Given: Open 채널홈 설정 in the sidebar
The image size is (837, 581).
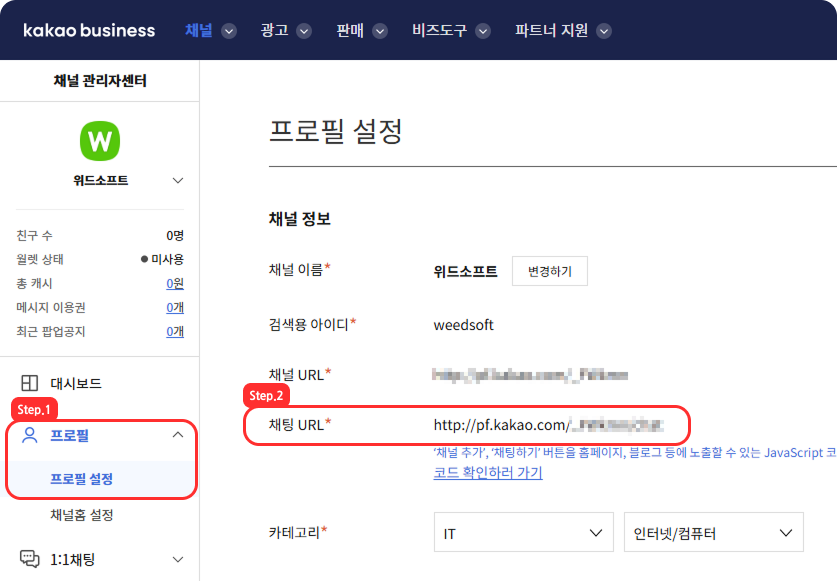Looking at the screenshot, I should tap(82, 515).
